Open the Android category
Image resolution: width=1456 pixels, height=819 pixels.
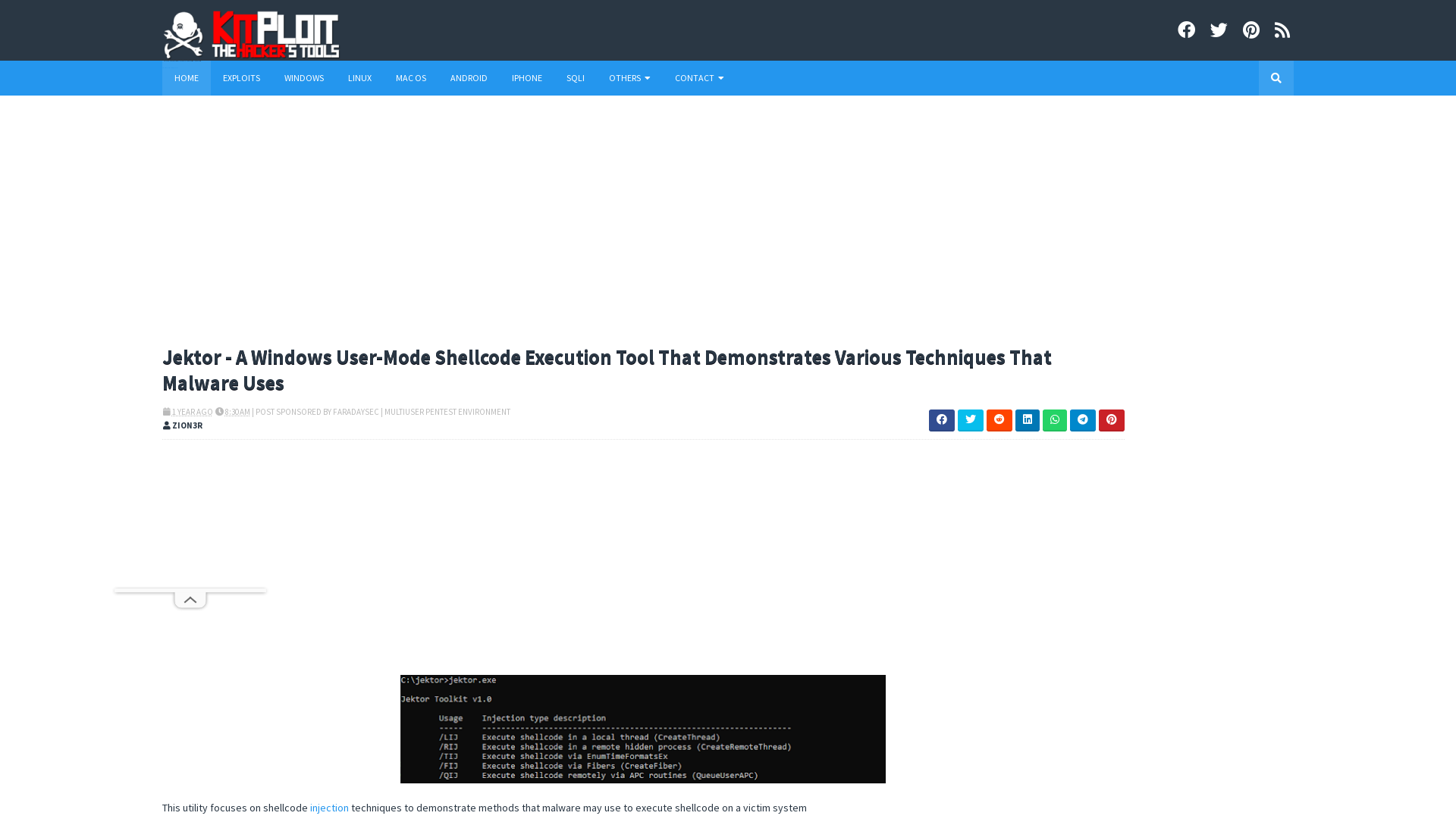coord(469,78)
